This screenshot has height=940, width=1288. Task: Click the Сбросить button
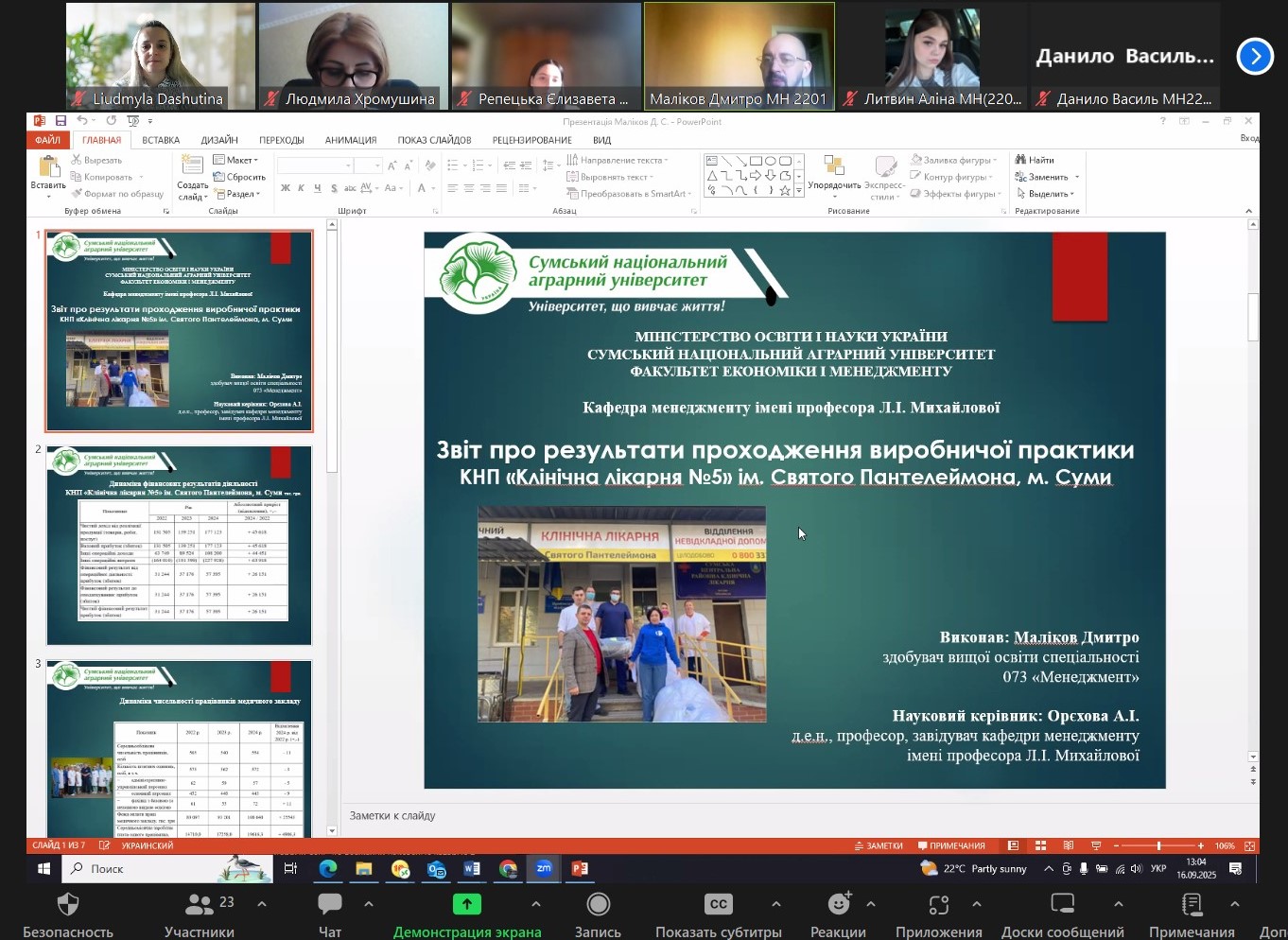[240, 177]
